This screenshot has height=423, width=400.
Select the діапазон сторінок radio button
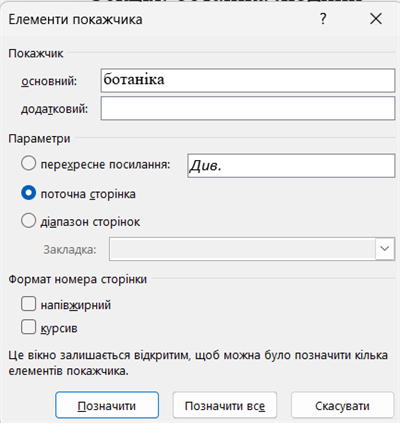[28, 221]
